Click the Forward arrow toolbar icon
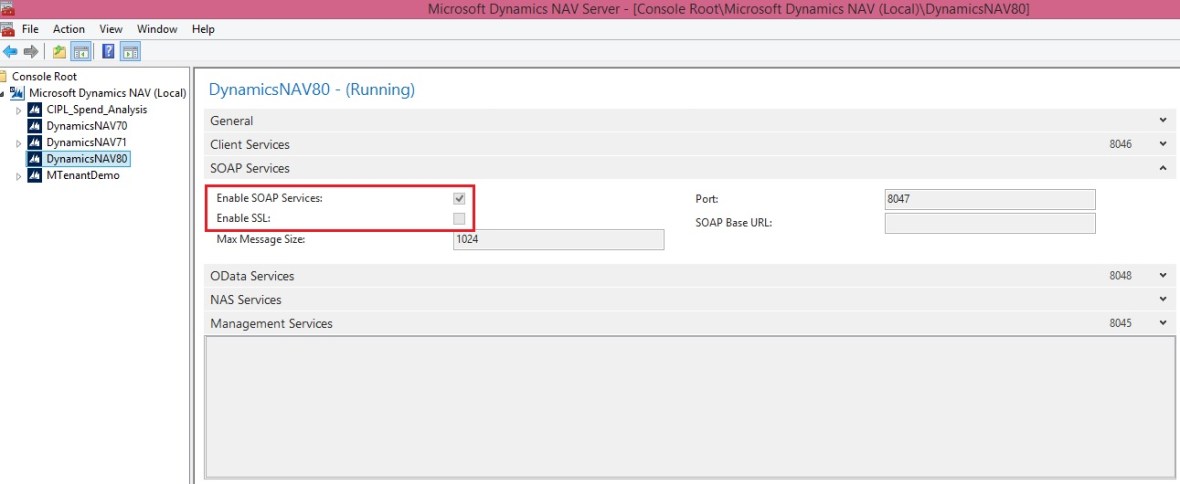The image size is (1180, 484). point(31,52)
